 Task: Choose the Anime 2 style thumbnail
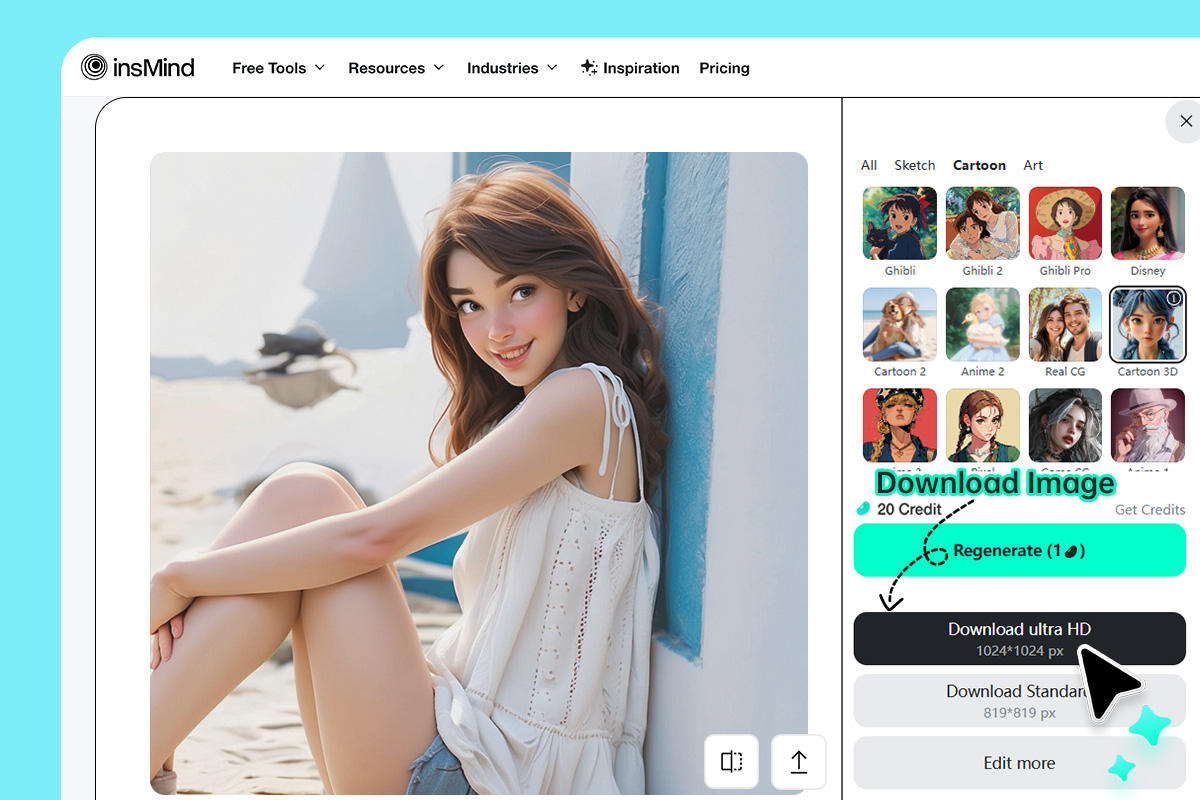[983, 324]
